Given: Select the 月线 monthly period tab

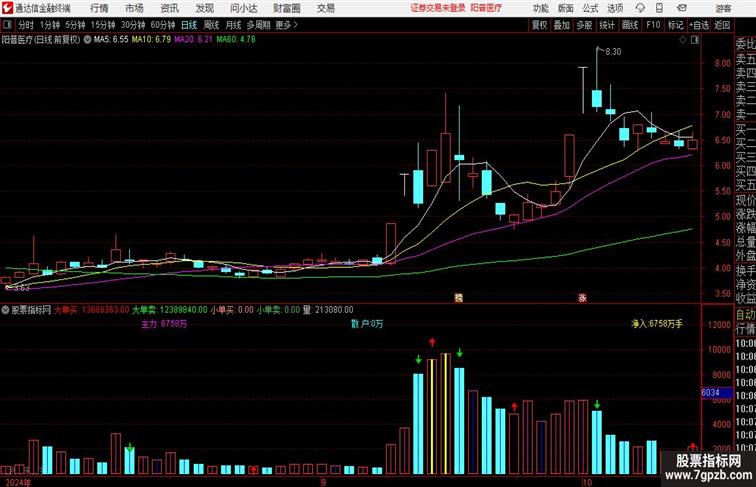Looking at the screenshot, I should tap(233, 25).
